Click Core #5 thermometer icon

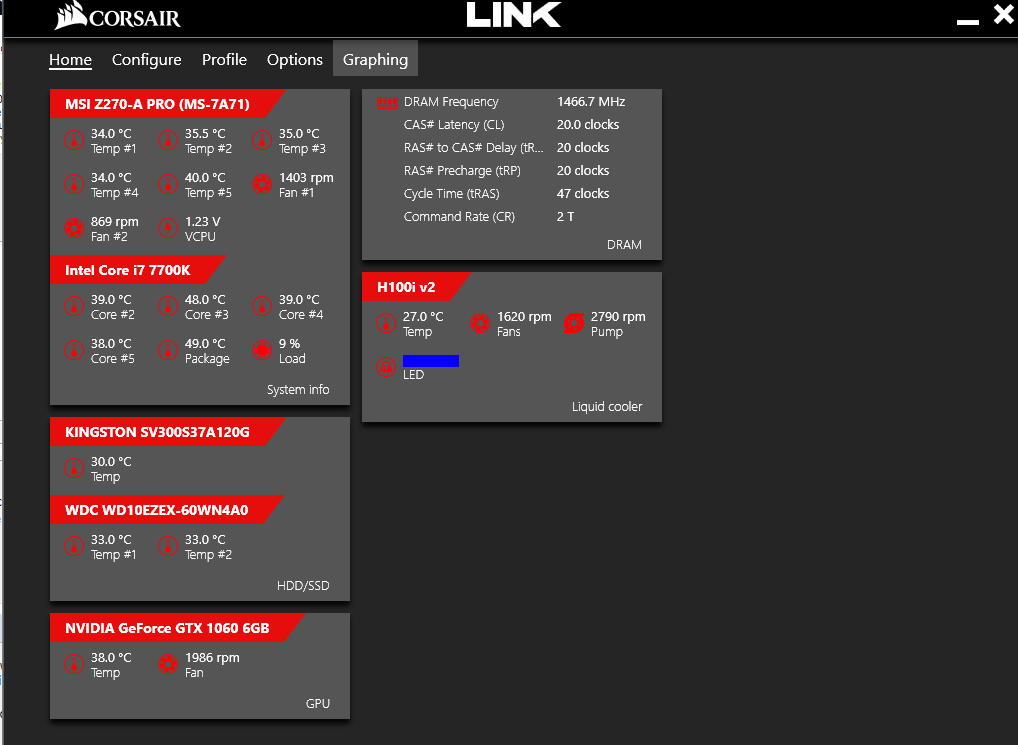(74, 350)
